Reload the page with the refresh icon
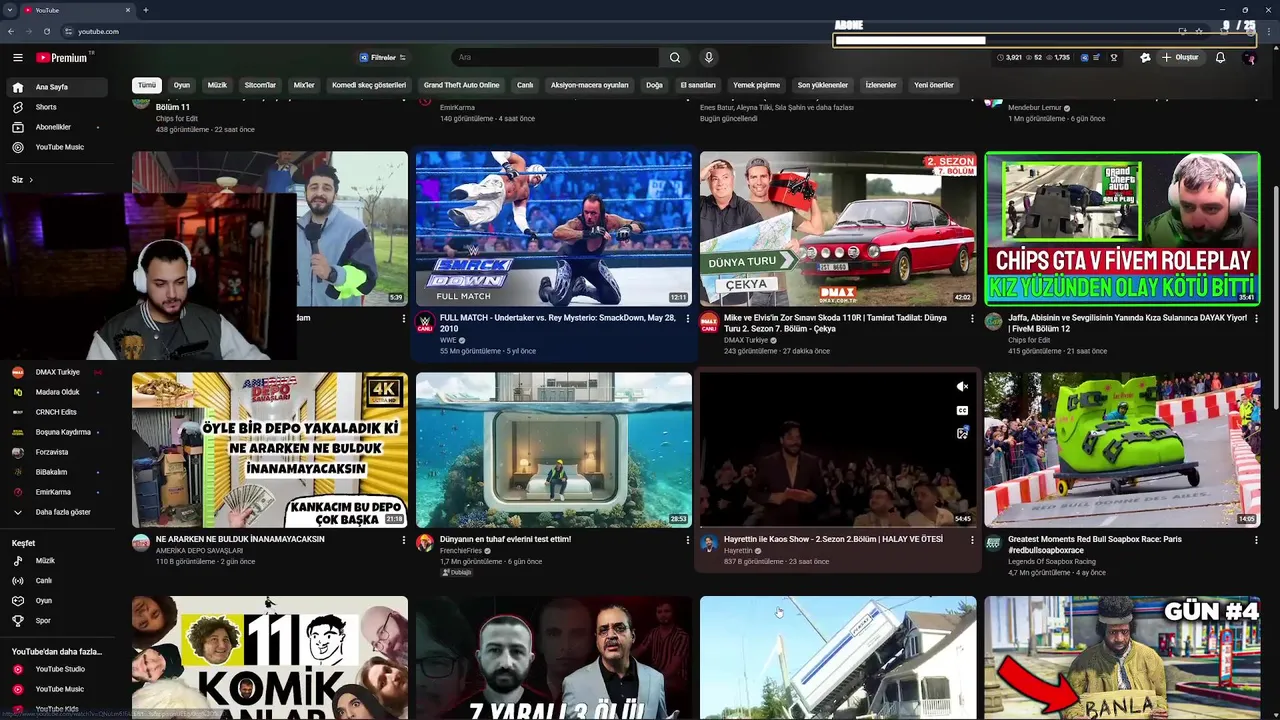Image resolution: width=1280 pixels, height=720 pixels. pyautogui.click(x=46, y=31)
